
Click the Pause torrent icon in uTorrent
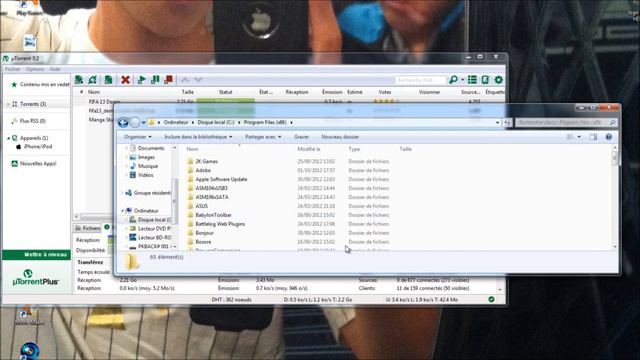(155, 80)
